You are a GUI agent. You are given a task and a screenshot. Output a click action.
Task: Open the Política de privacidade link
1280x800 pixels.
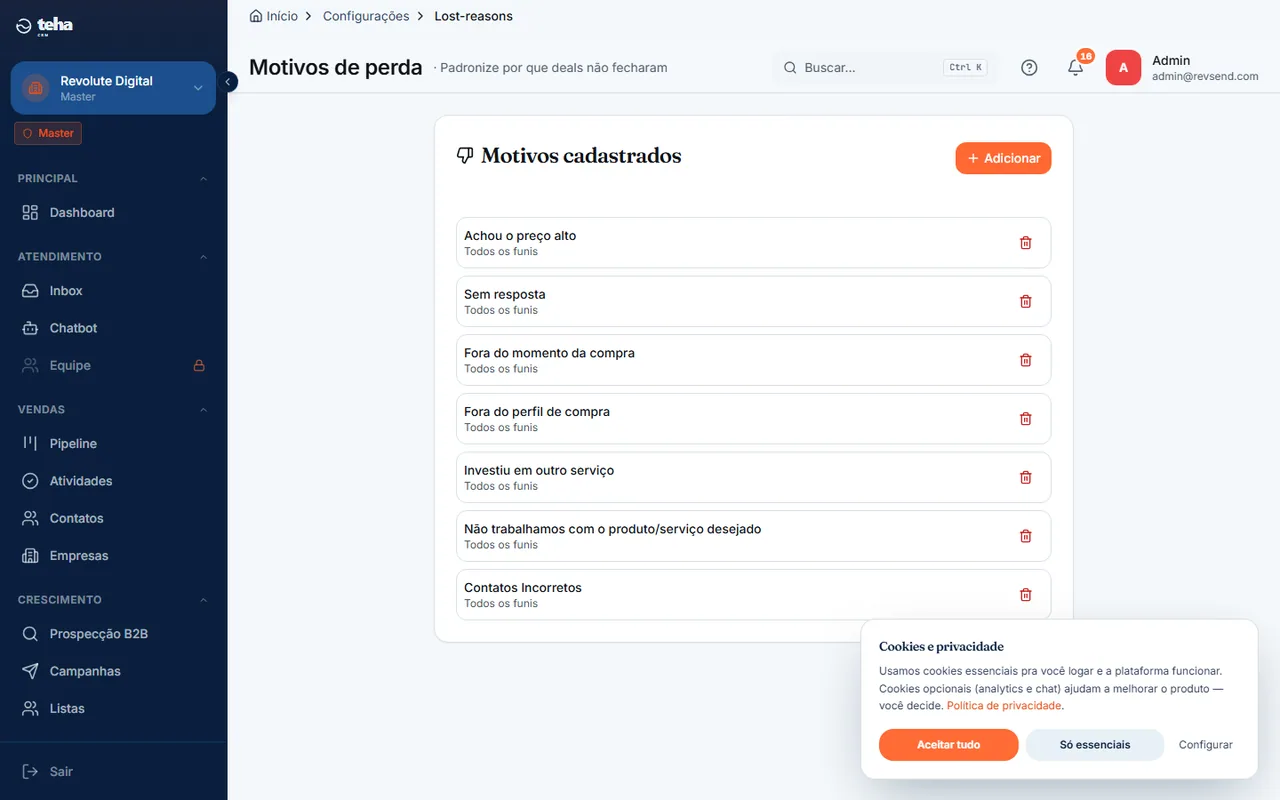[1004, 705]
